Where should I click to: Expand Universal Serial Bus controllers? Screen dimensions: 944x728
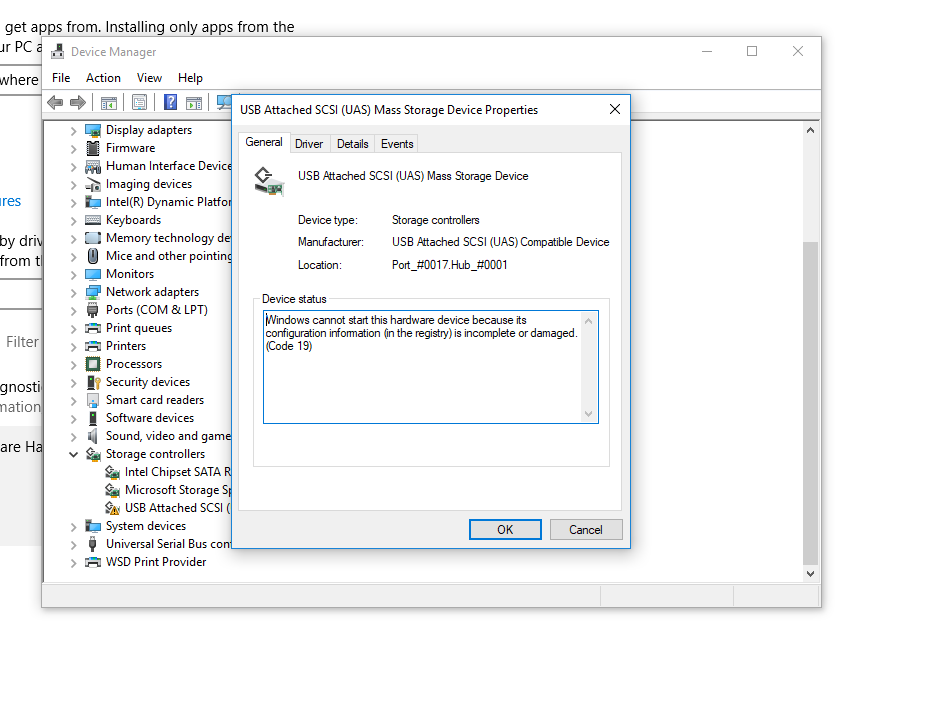coord(72,543)
